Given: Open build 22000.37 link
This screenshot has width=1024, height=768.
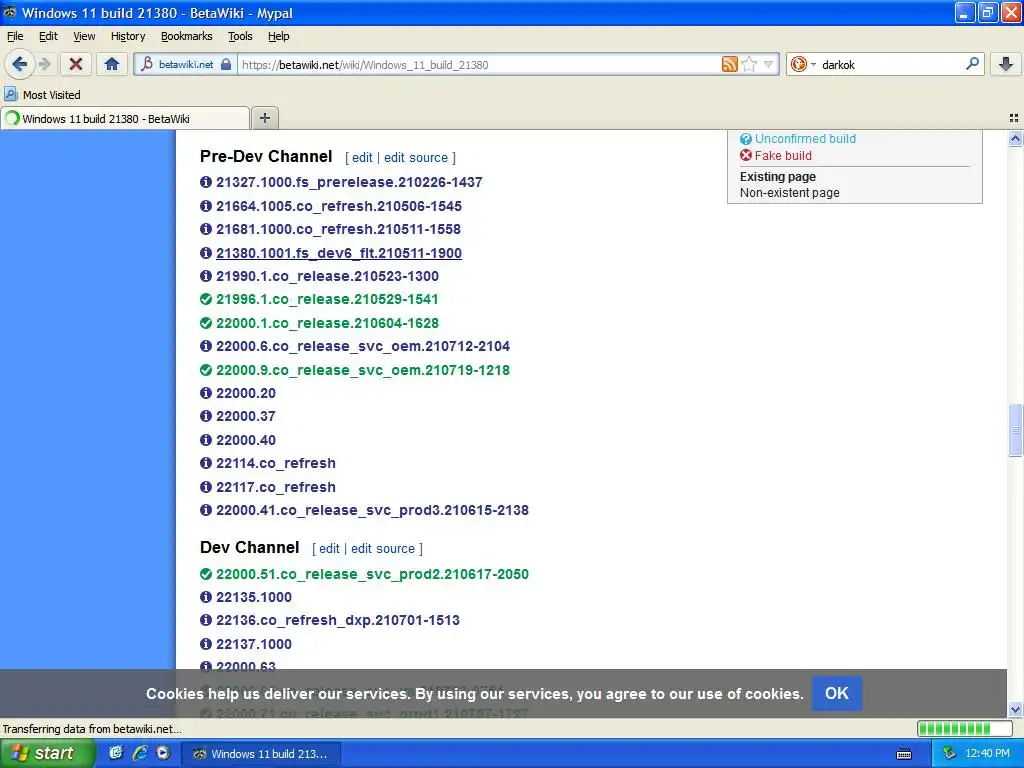Looking at the screenshot, I should [246, 416].
